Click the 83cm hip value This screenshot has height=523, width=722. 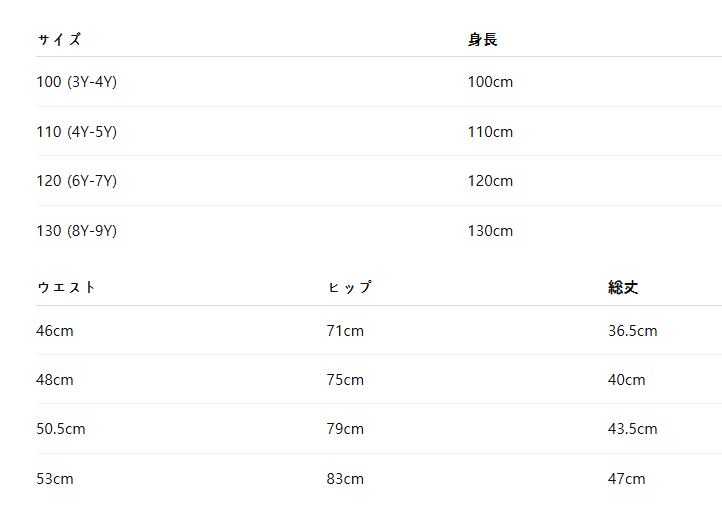coord(345,479)
